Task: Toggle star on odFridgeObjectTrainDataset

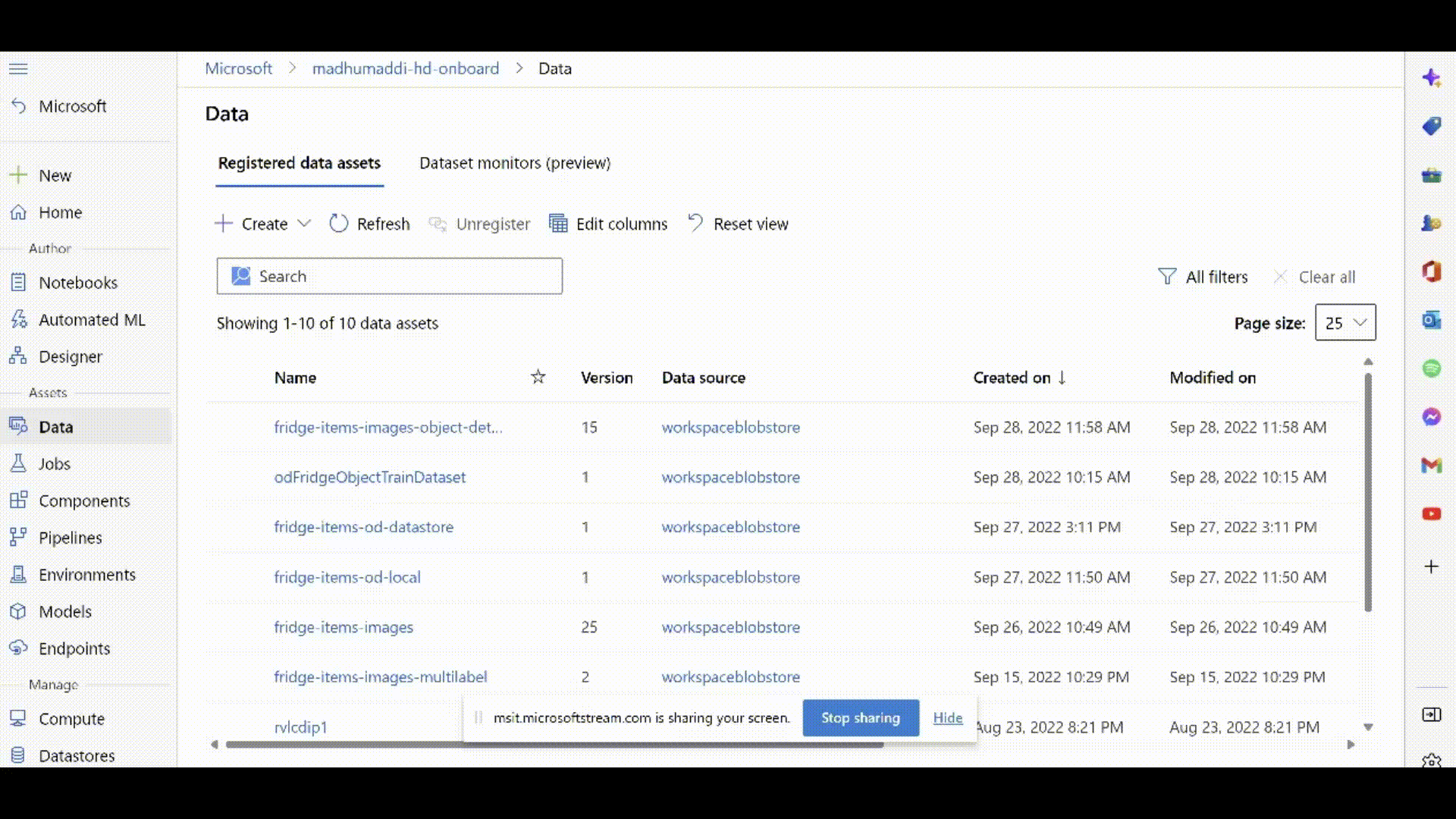Action: [538, 477]
